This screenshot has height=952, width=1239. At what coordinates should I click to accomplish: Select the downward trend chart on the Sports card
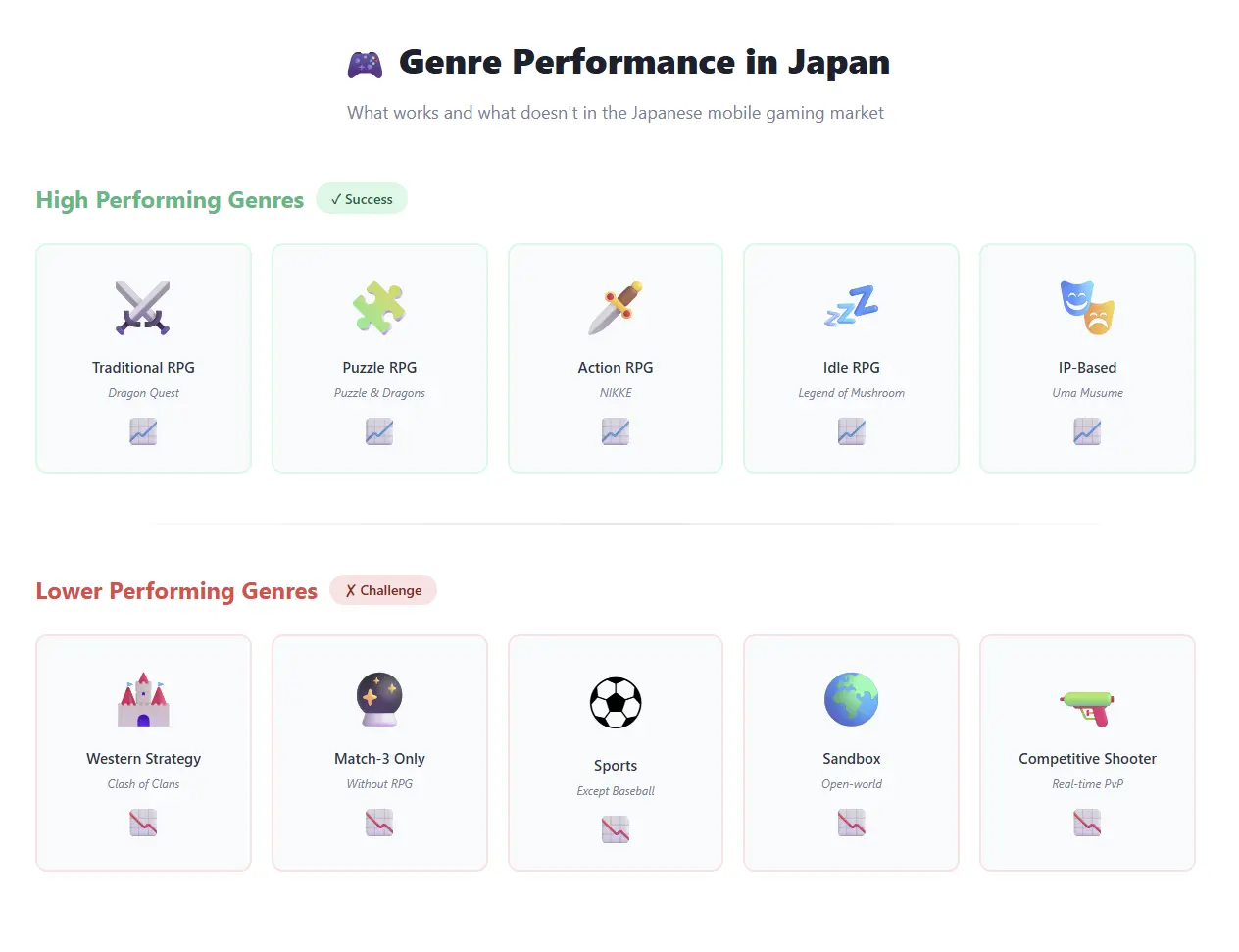pyautogui.click(x=615, y=829)
